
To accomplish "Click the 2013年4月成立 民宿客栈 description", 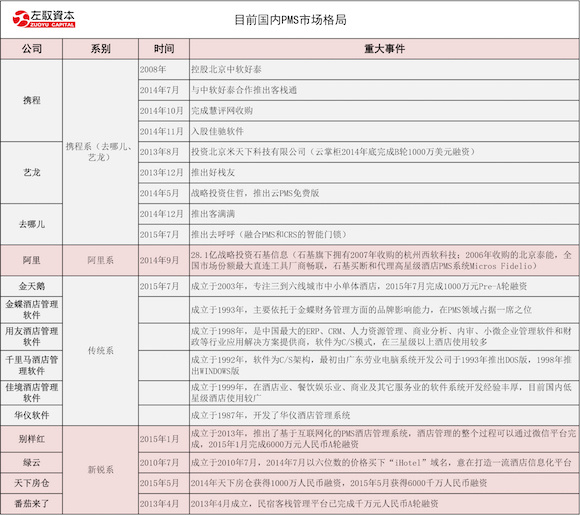I will point(315,504).
